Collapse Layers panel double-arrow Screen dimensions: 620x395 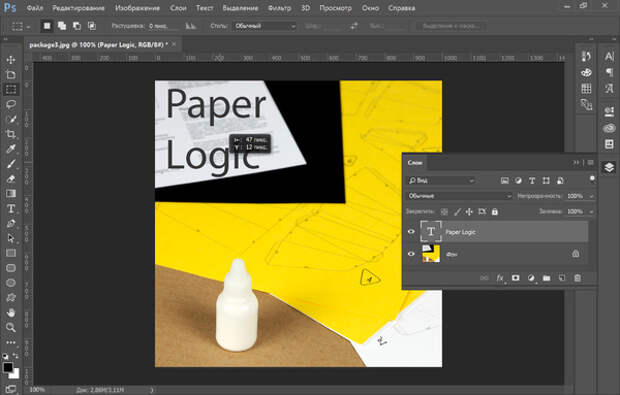576,163
